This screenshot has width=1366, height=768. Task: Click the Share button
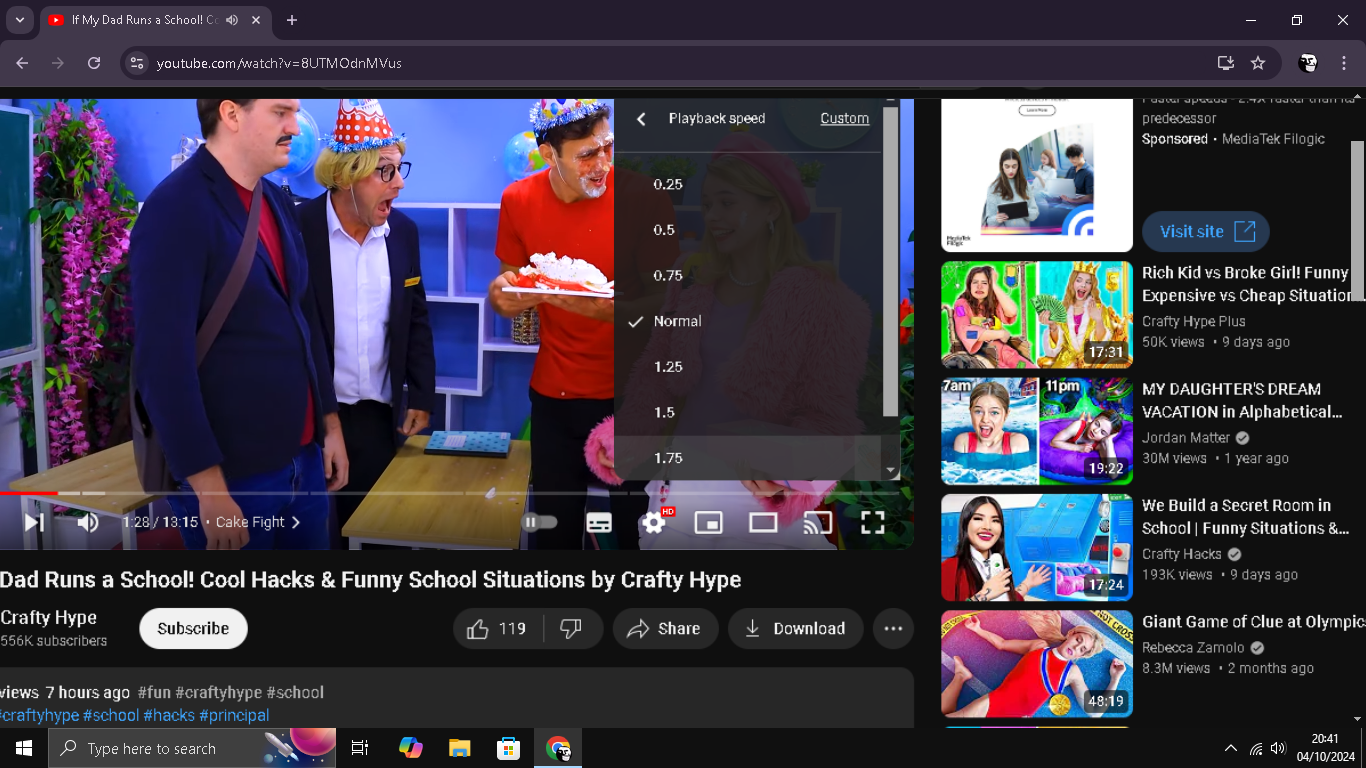[665, 628]
